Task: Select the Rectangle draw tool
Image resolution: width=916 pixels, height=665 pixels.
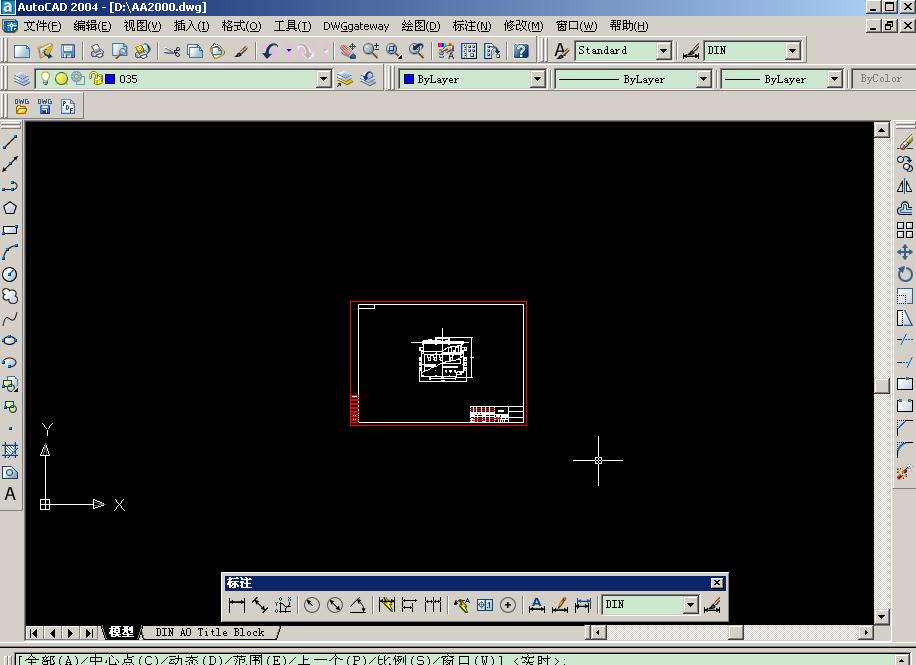Action: [10, 230]
